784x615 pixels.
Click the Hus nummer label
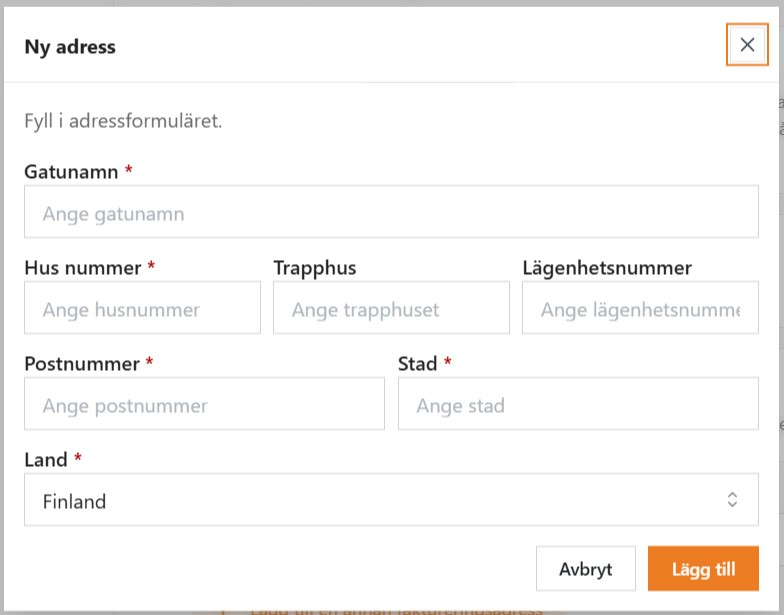83,268
